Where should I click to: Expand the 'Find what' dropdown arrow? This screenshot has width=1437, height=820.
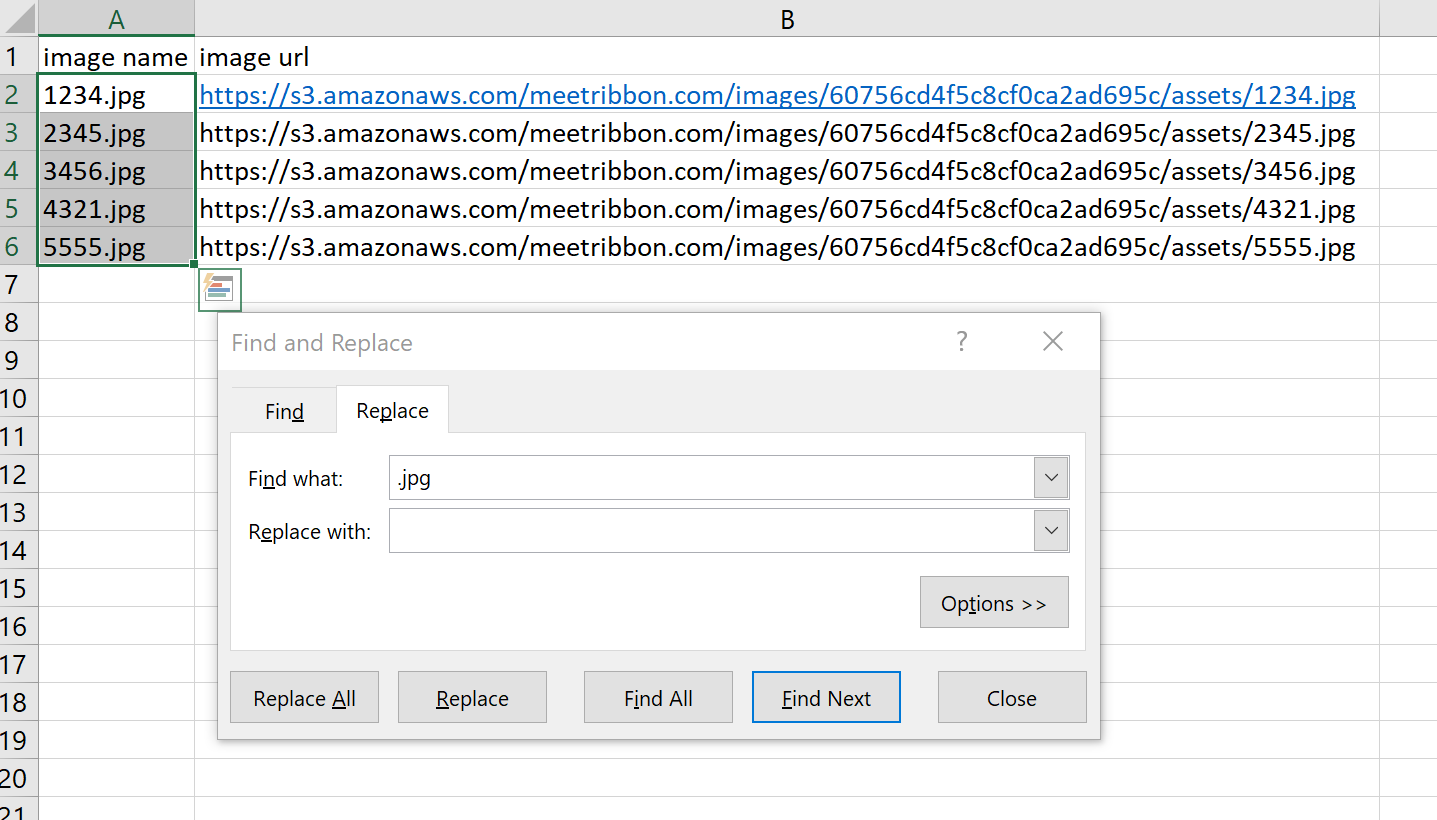(x=1051, y=478)
